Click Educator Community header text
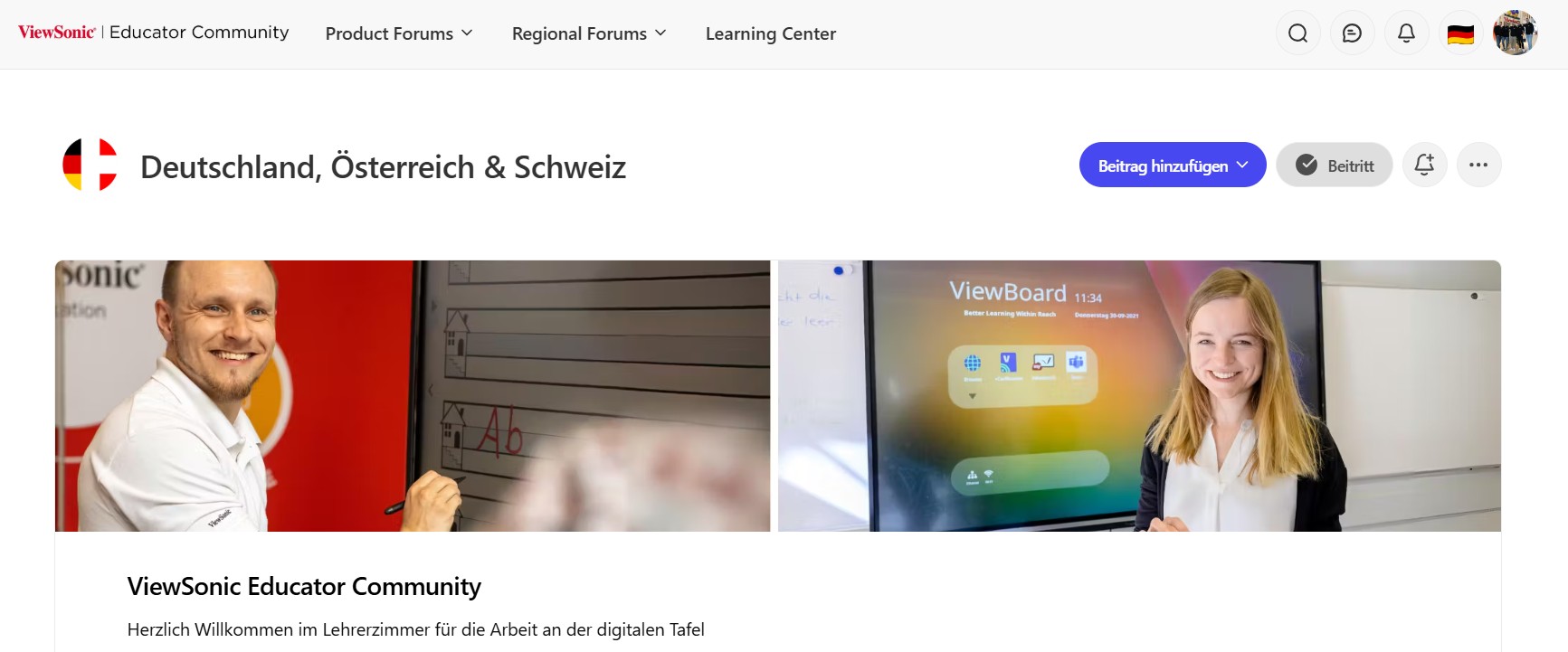Viewport: 1568px width, 652px height. click(x=199, y=33)
